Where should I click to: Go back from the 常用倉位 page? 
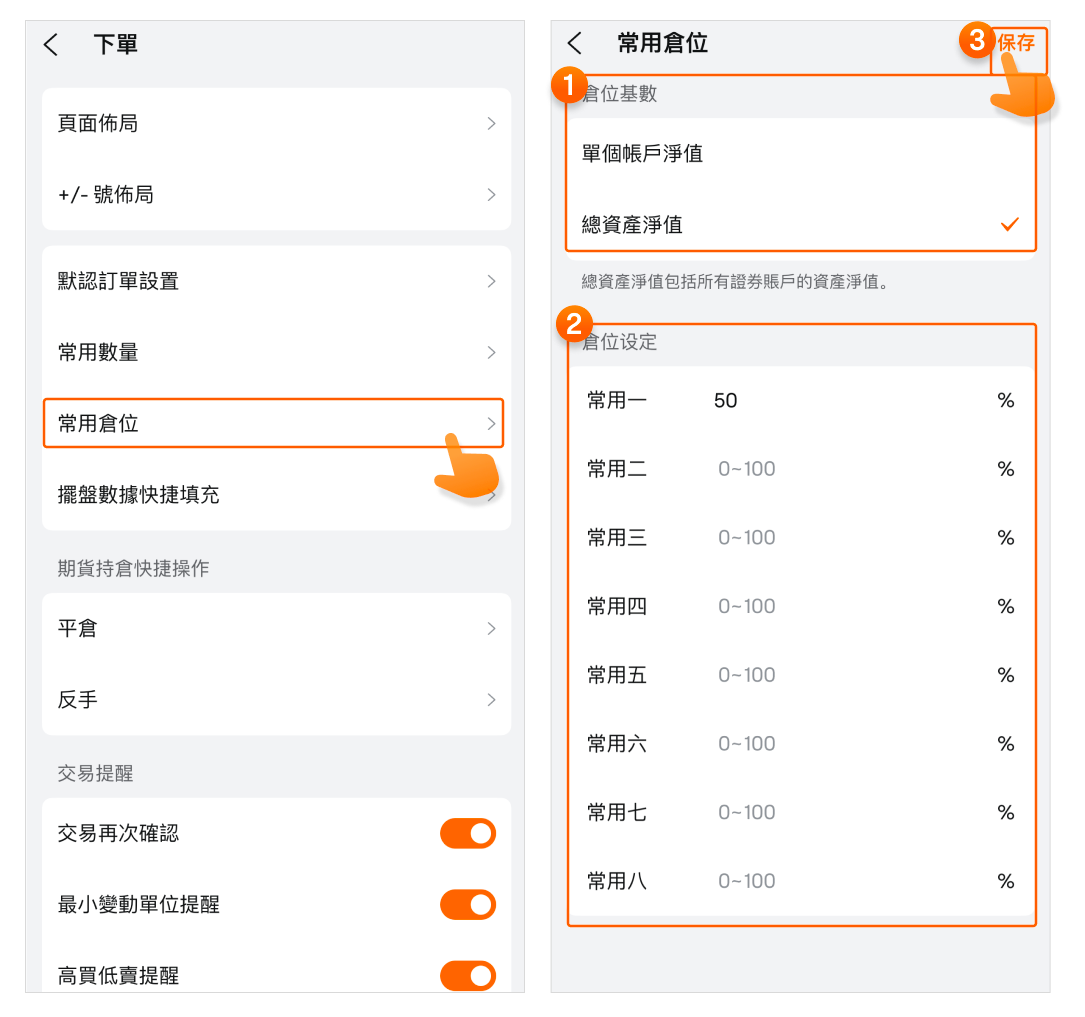pos(575,43)
